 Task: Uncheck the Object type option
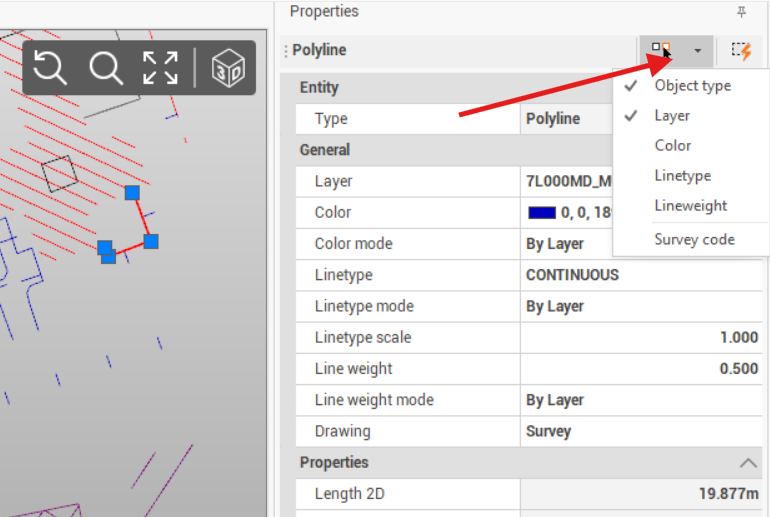coord(692,86)
